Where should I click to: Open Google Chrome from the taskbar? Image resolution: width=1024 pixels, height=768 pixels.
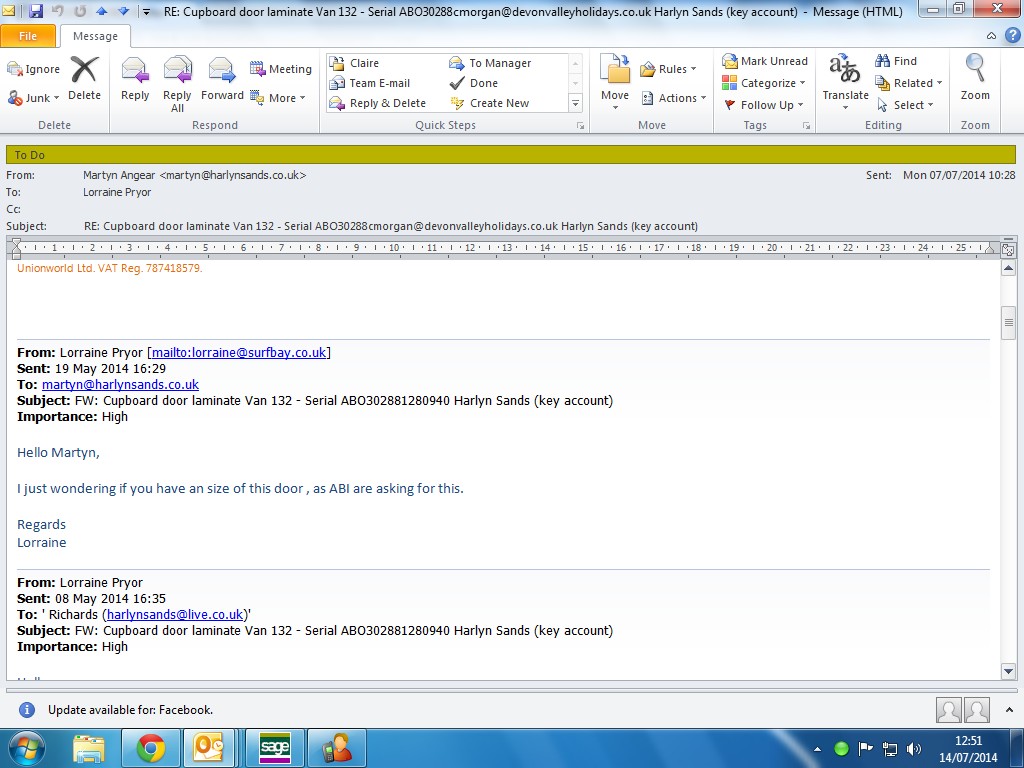pos(151,747)
